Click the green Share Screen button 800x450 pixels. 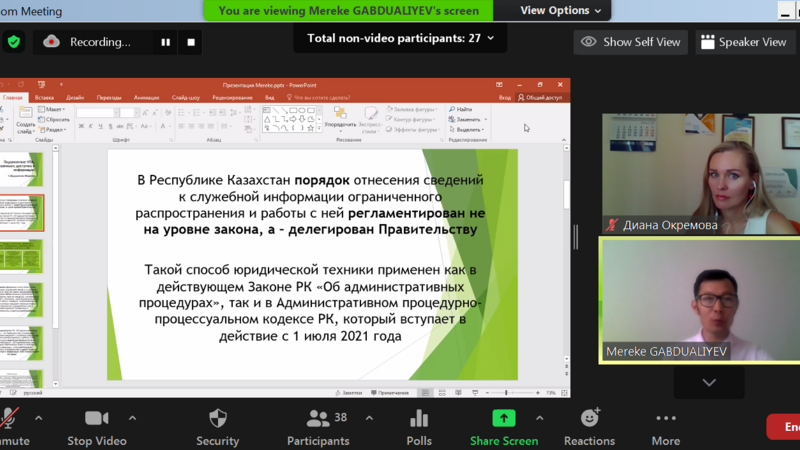[x=503, y=427]
